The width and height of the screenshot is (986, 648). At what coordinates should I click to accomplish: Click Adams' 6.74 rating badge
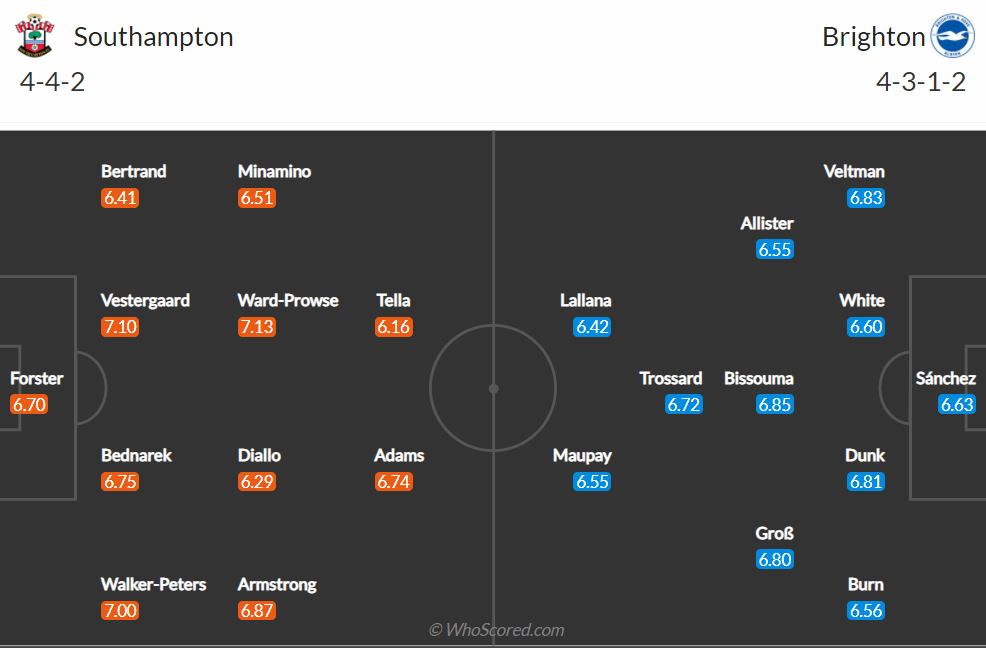pyautogui.click(x=394, y=482)
